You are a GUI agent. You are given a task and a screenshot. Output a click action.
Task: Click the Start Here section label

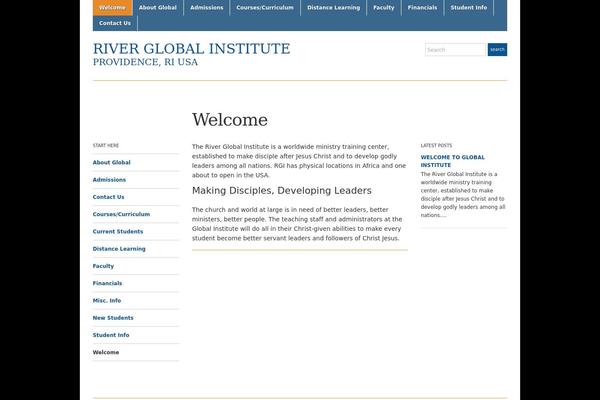(106, 145)
